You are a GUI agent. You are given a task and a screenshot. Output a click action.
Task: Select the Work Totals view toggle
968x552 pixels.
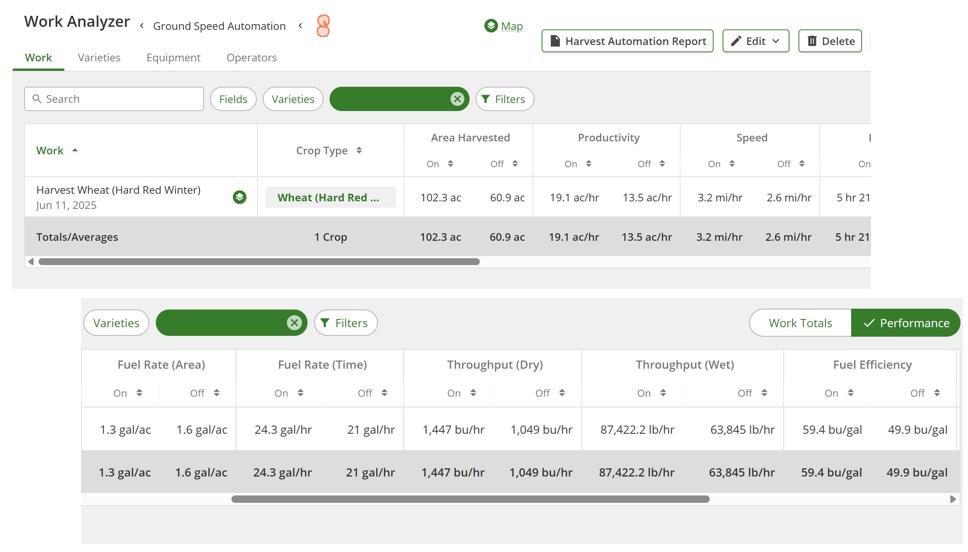click(x=800, y=323)
